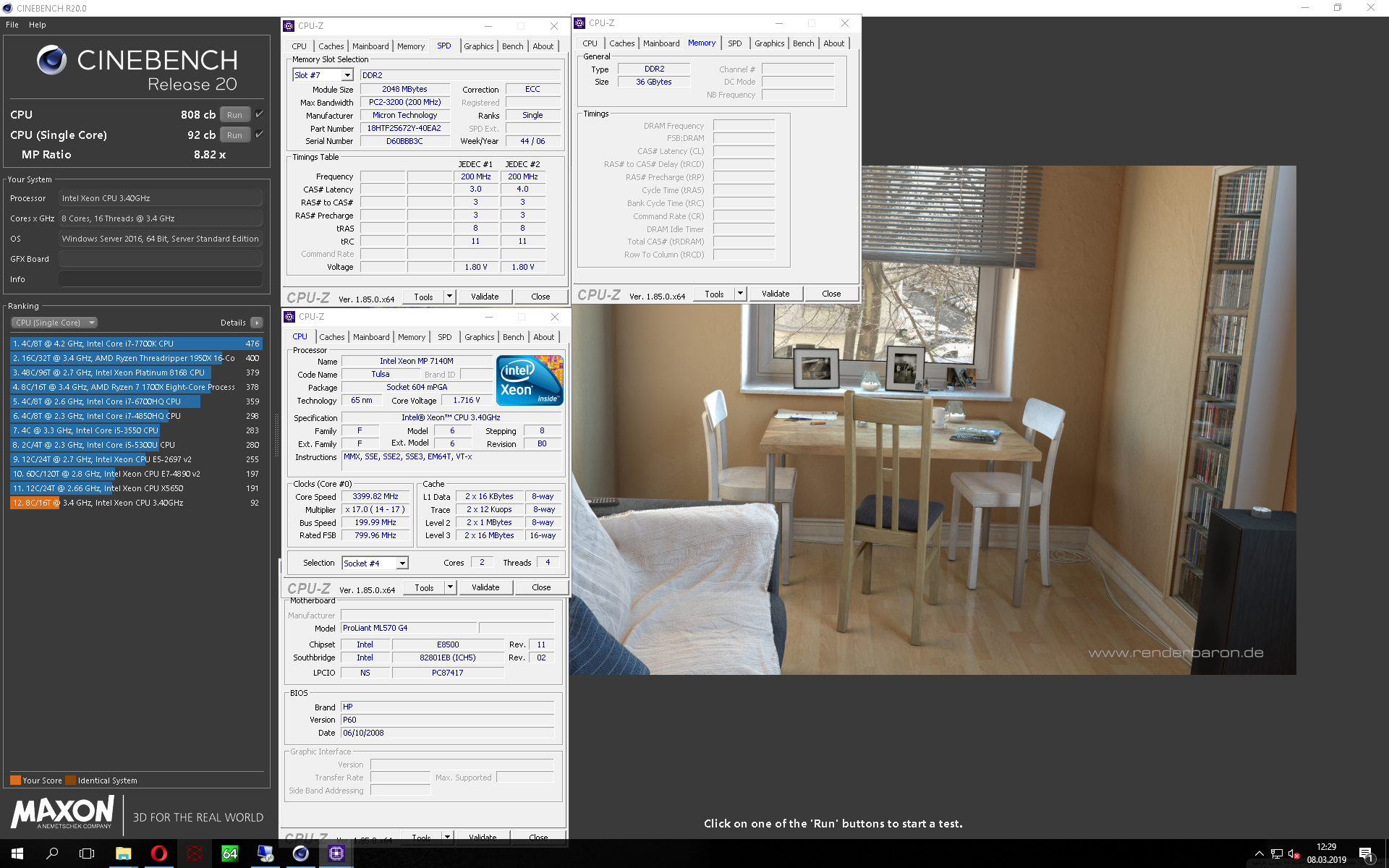Open the File menu
The image size is (1389, 868).
[12, 25]
